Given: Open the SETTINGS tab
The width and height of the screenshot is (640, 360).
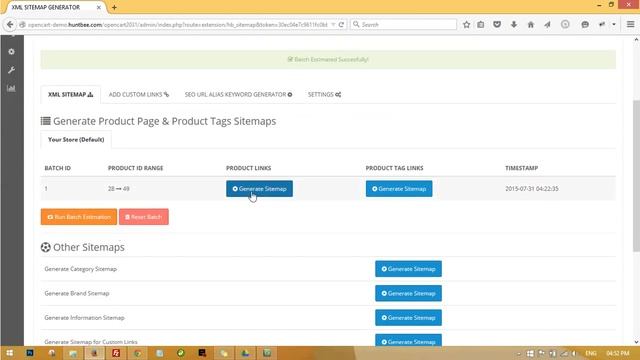Looking at the screenshot, I should click(324, 94).
